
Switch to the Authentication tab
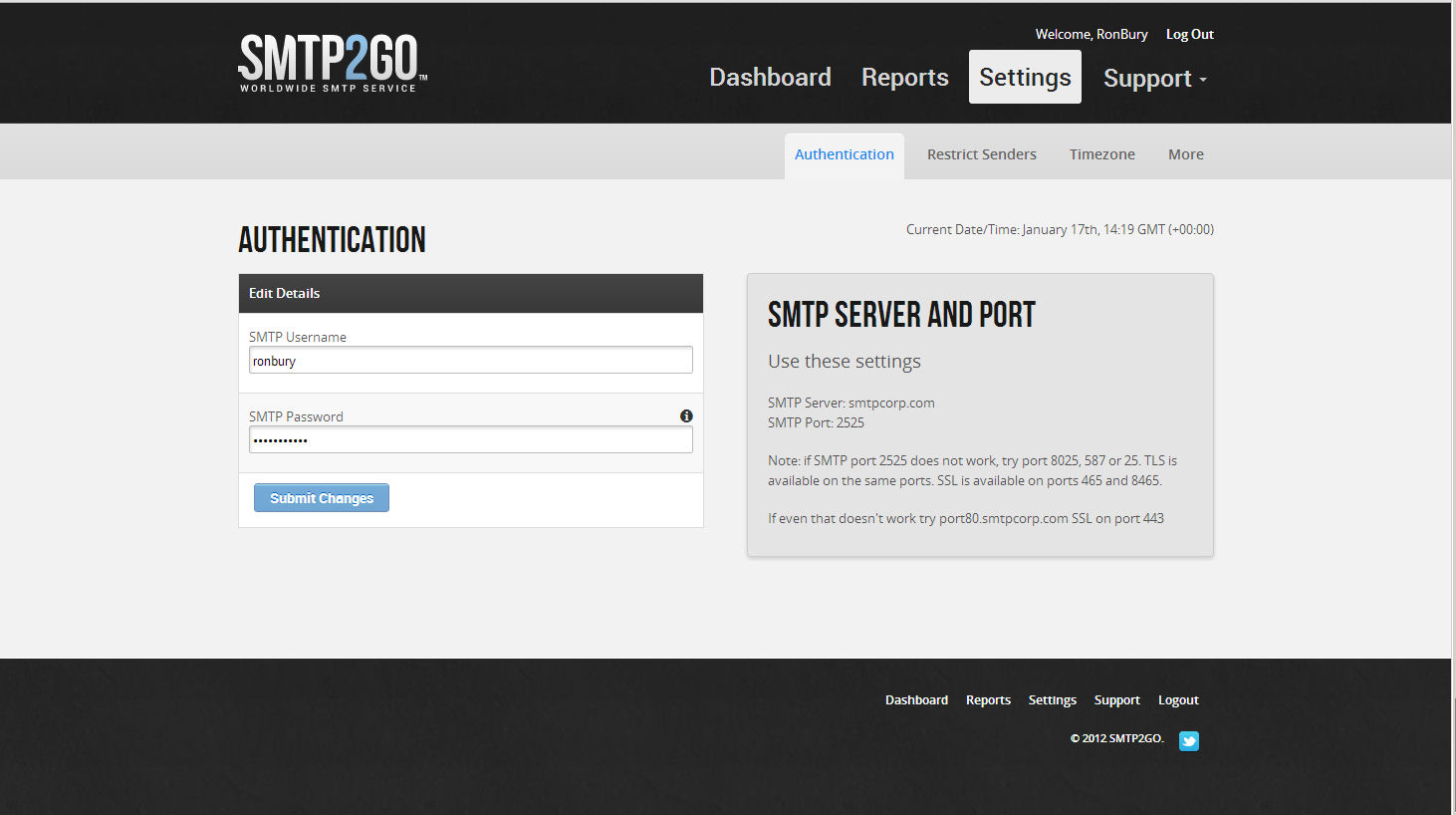click(x=845, y=155)
